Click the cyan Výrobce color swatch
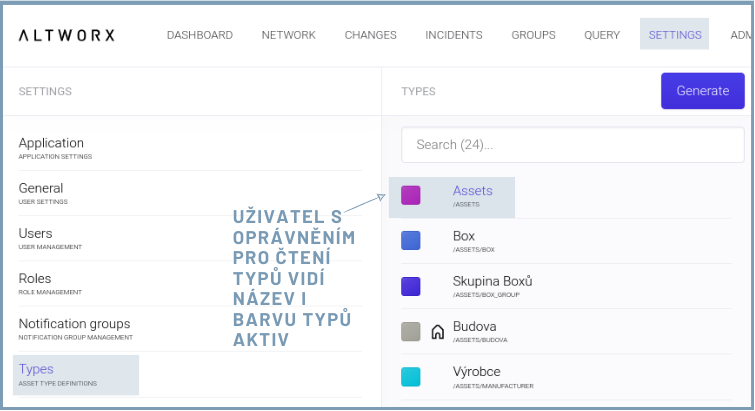Viewport: 755px width, 411px height. point(410,376)
